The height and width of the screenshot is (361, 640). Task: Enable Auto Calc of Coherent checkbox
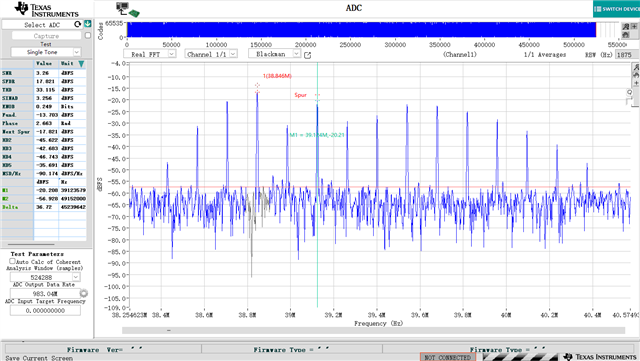[x=12, y=261]
